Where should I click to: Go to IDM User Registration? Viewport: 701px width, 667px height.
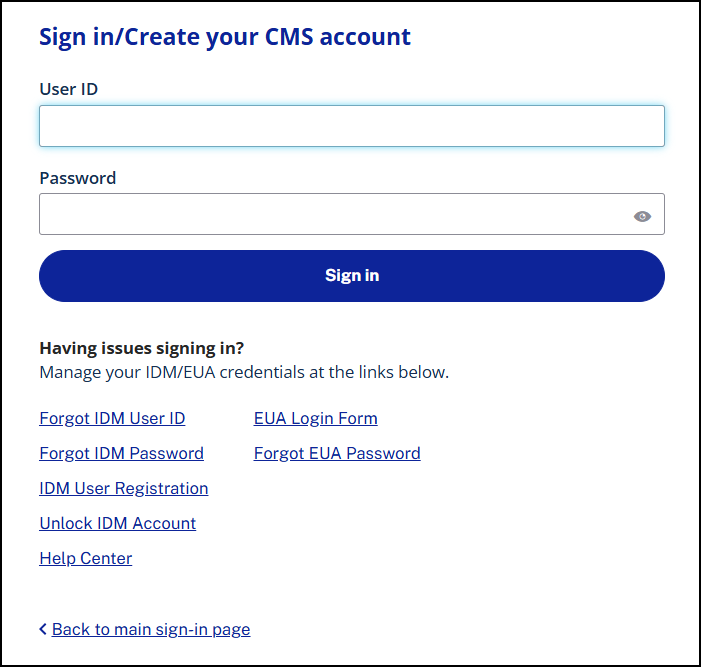click(x=124, y=488)
